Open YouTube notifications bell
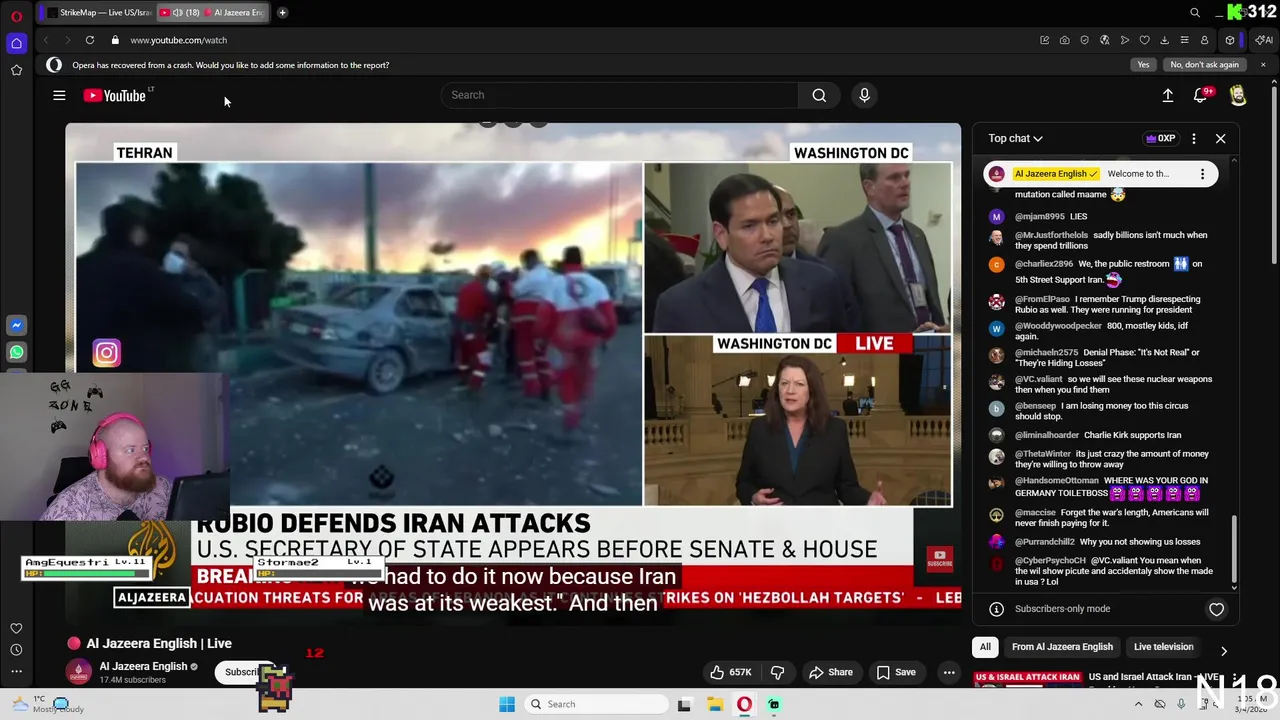The image size is (1280, 720). click(1201, 95)
